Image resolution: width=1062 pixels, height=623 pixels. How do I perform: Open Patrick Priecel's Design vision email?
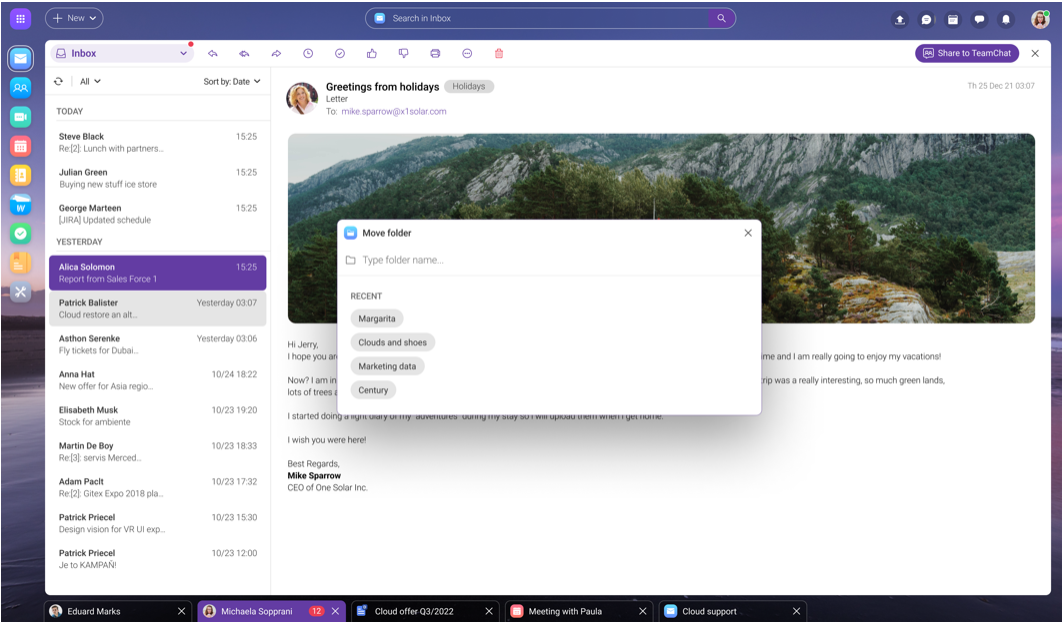[x=158, y=523]
